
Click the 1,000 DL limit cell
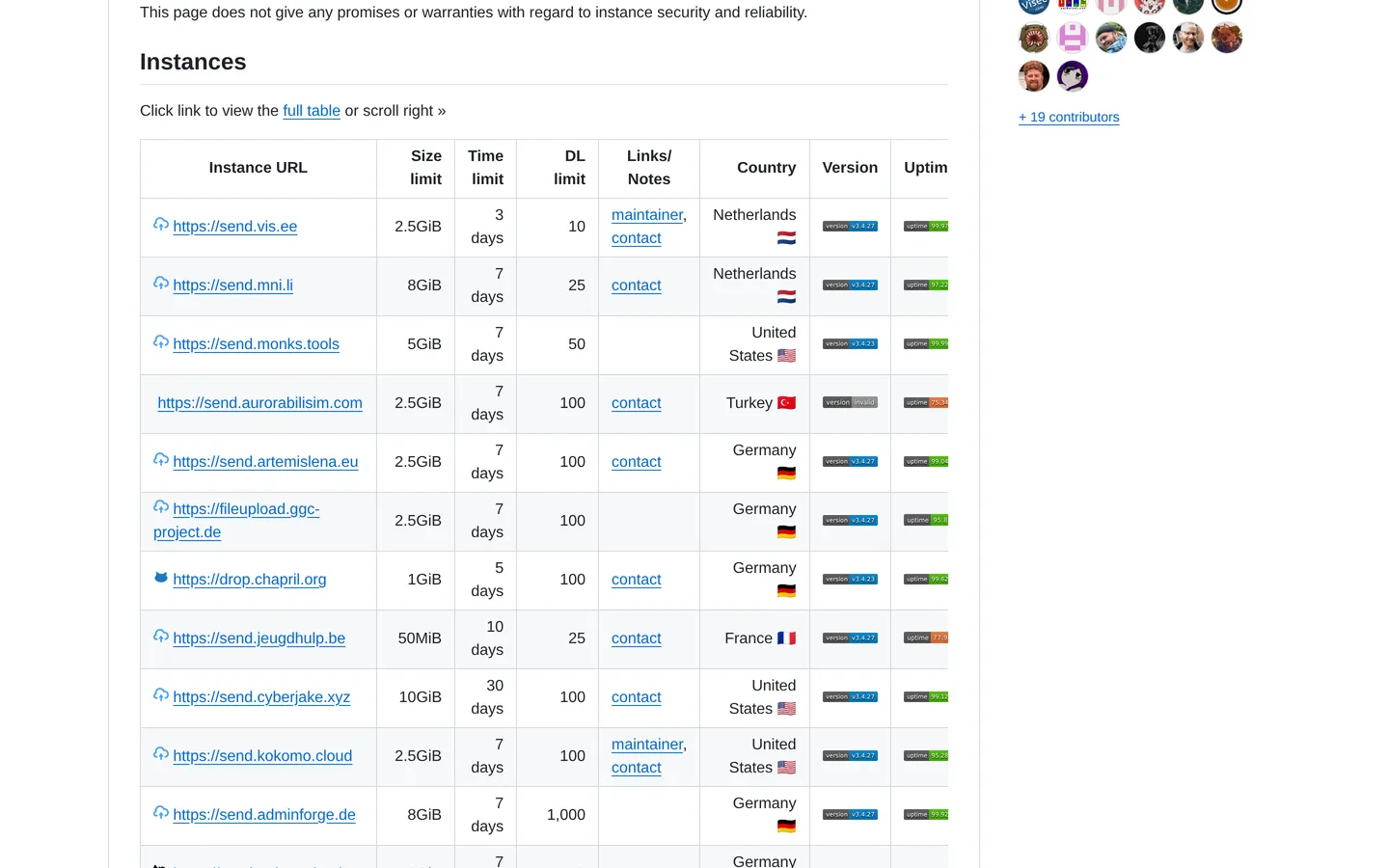(x=558, y=815)
